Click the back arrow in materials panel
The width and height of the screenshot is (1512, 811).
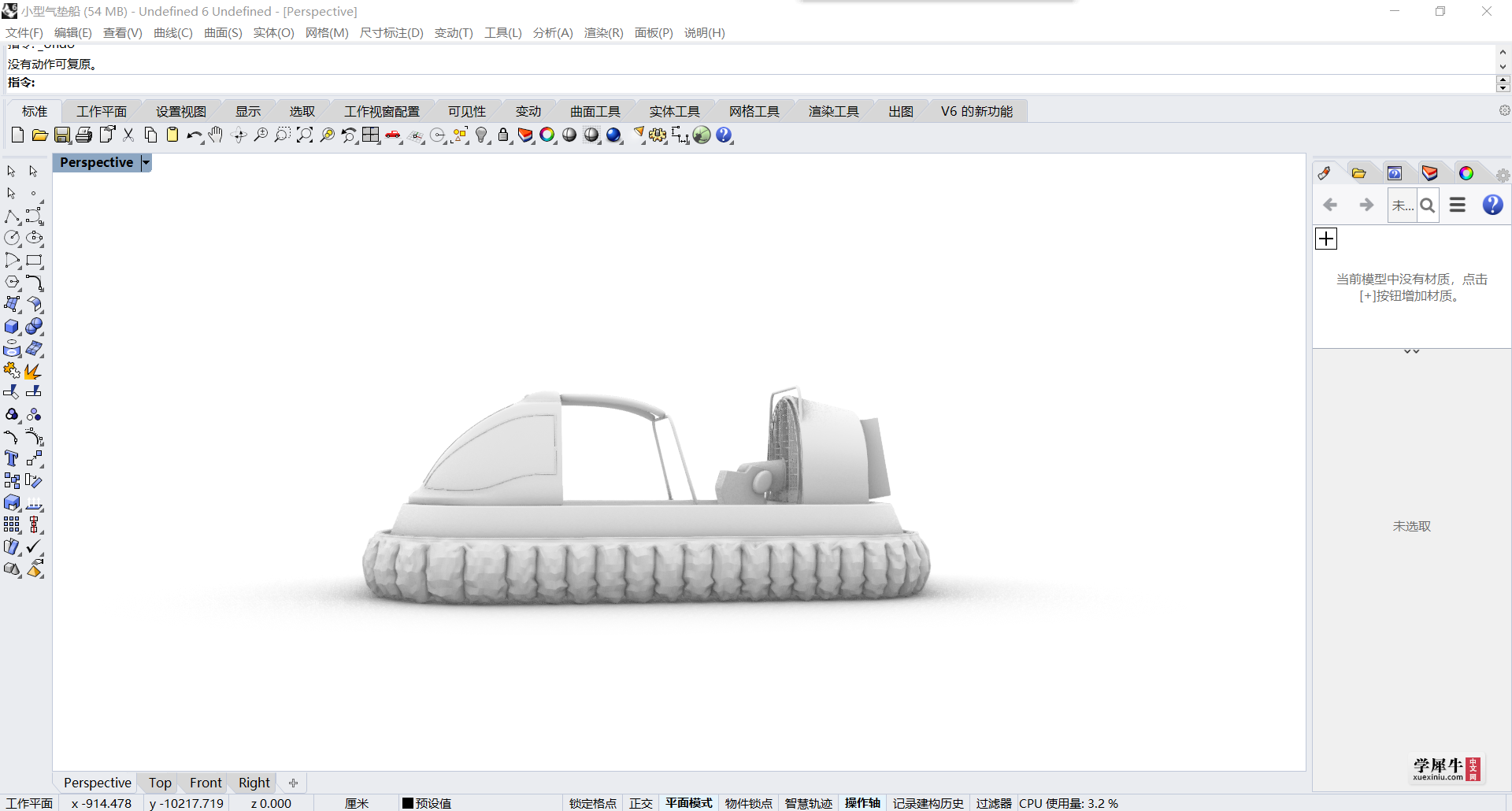pos(1330,205)
